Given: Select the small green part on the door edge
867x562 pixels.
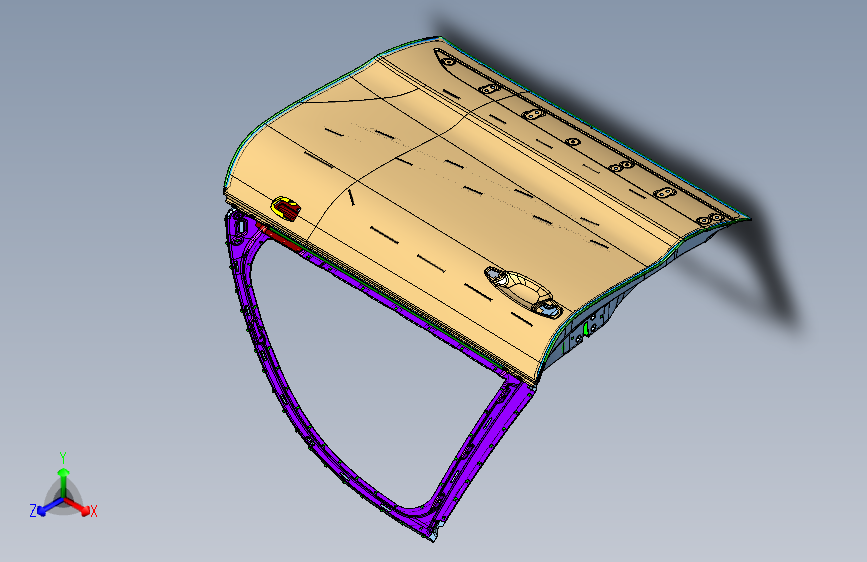Looking at the screenshot, I should point(586,329).
